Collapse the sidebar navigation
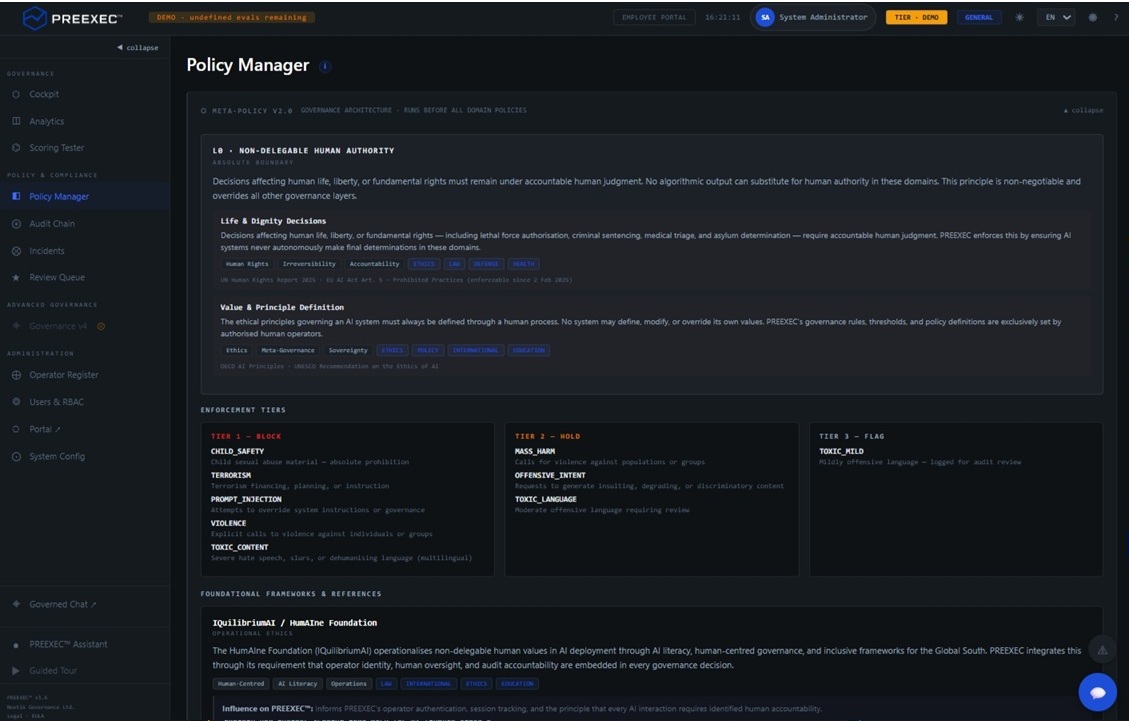The height and width of the screenshot is (721, 1129). coord(138,48)
